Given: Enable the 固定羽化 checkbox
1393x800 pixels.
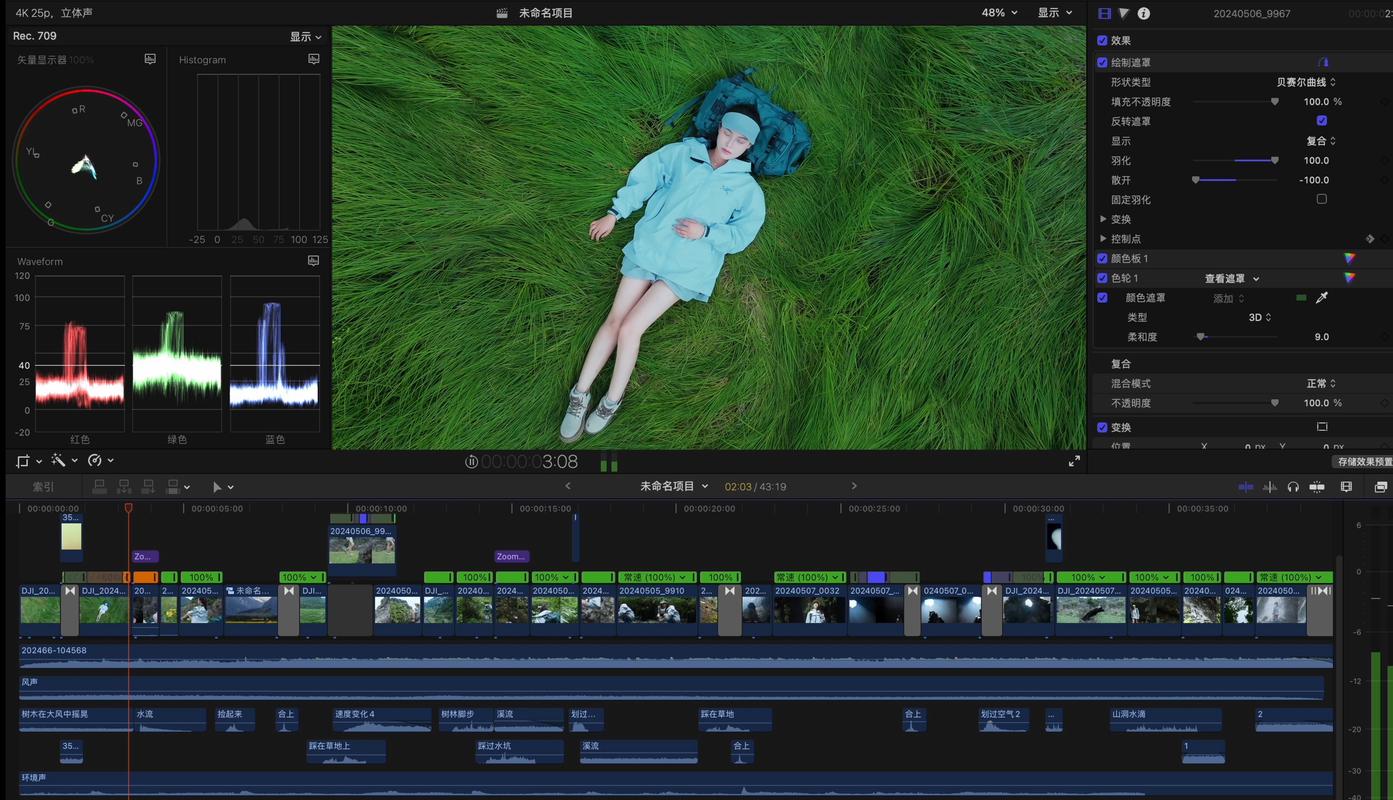Looking at the screenshot, I should point(1321,199).
